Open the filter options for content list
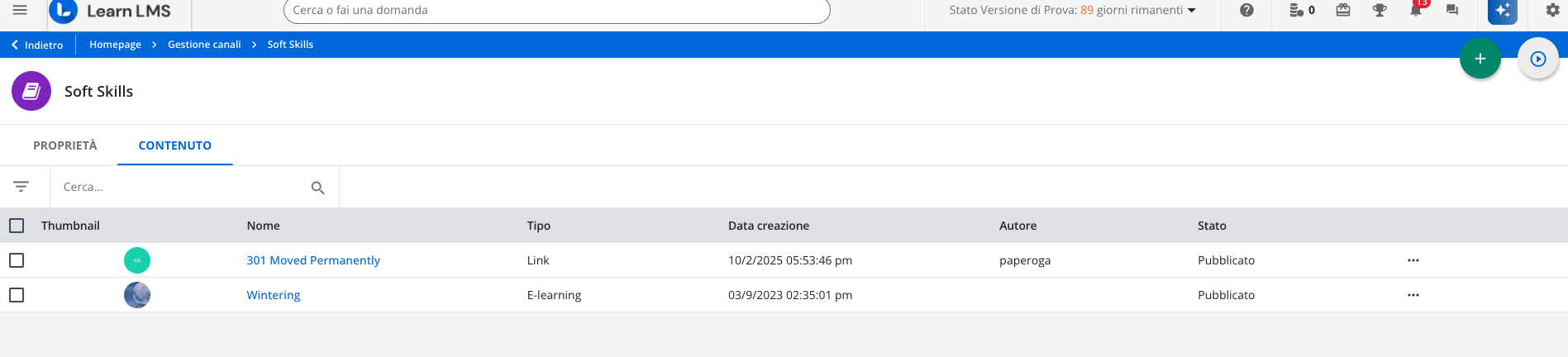Screen dimensions: 1568x357 21,187
